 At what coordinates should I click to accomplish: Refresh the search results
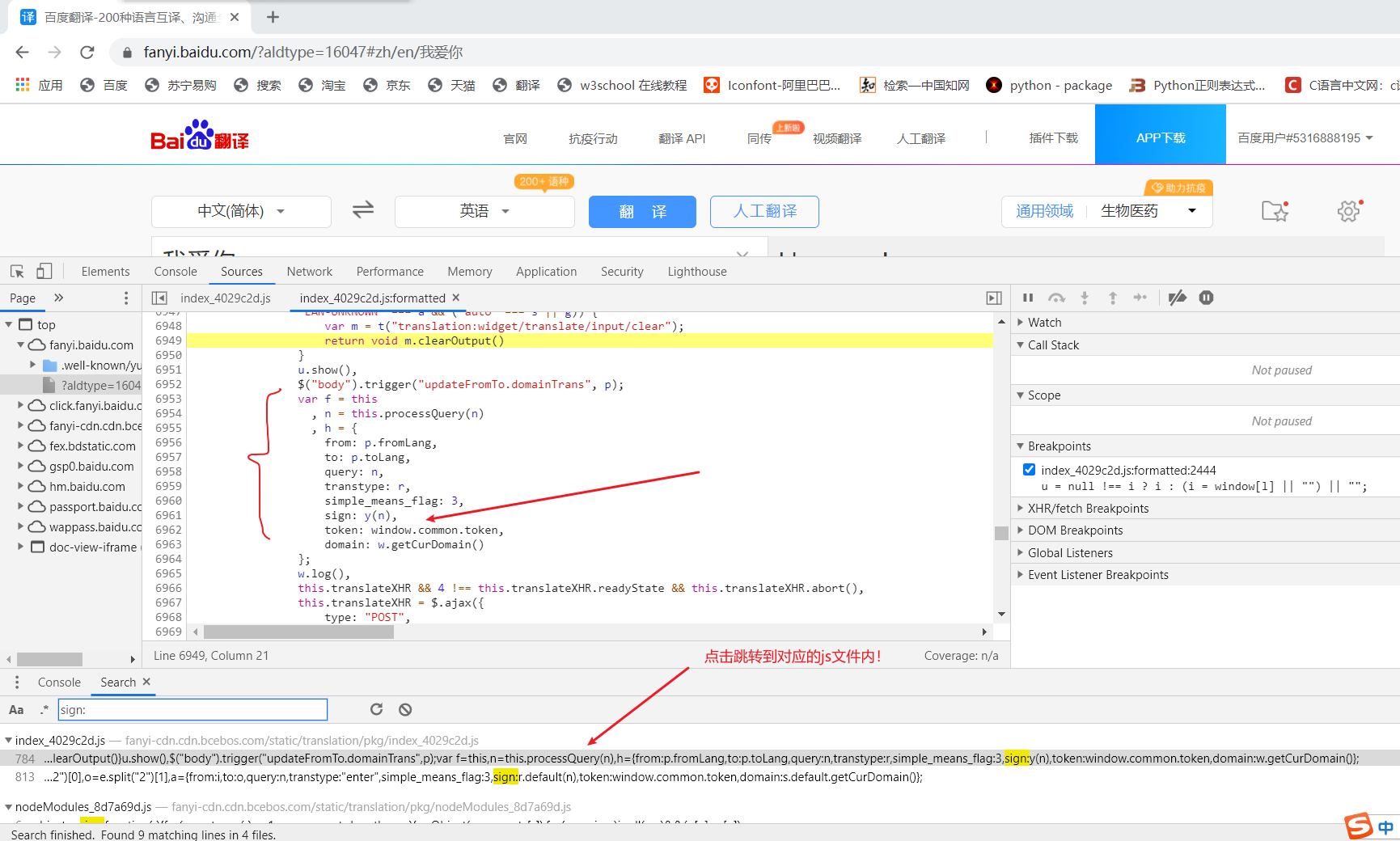[x=376, y=709]
